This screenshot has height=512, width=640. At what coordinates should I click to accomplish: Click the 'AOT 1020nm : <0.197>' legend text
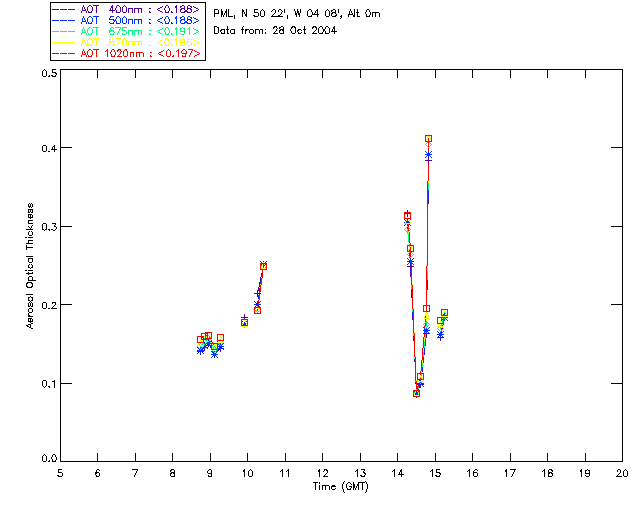click(x=140, y=53)
